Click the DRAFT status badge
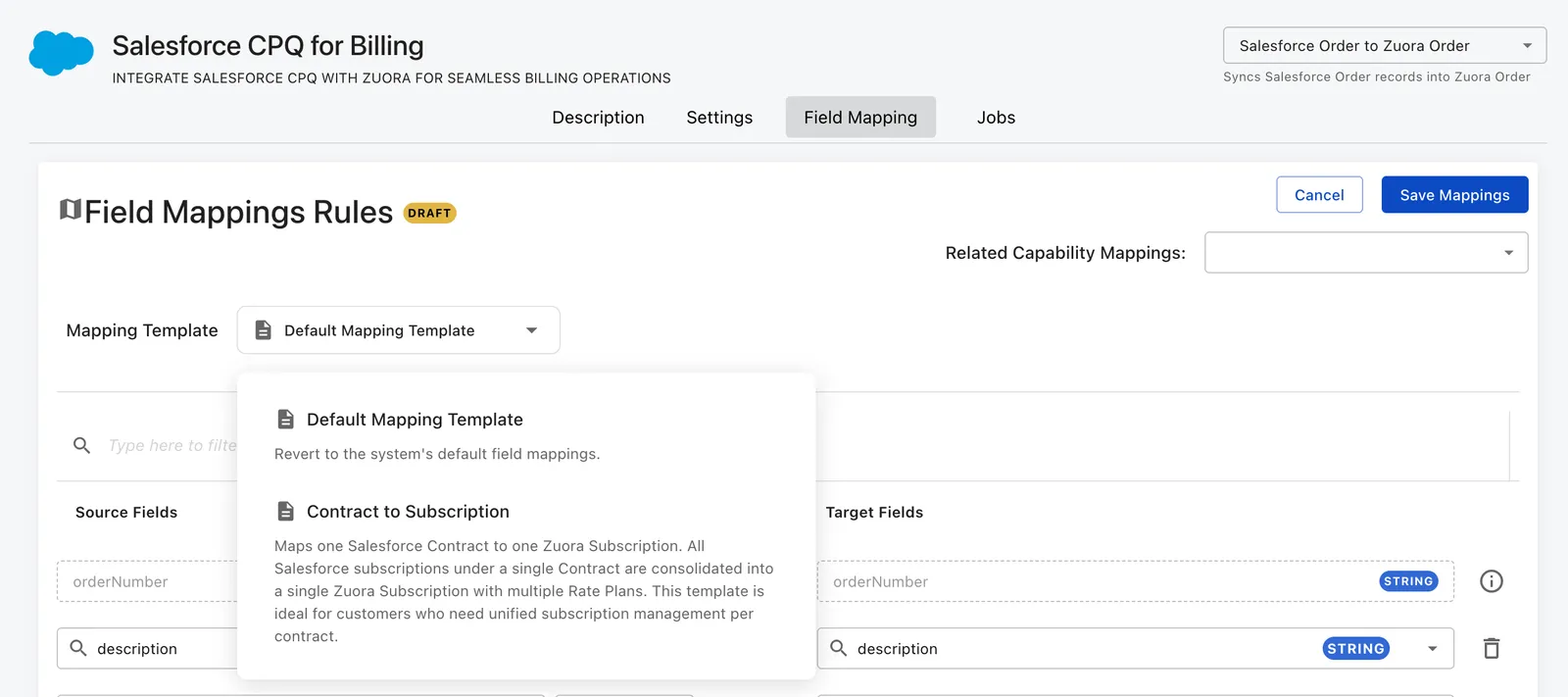This screenshot has height=697, width=1568. pyautogui.click(x=429, y=213)
